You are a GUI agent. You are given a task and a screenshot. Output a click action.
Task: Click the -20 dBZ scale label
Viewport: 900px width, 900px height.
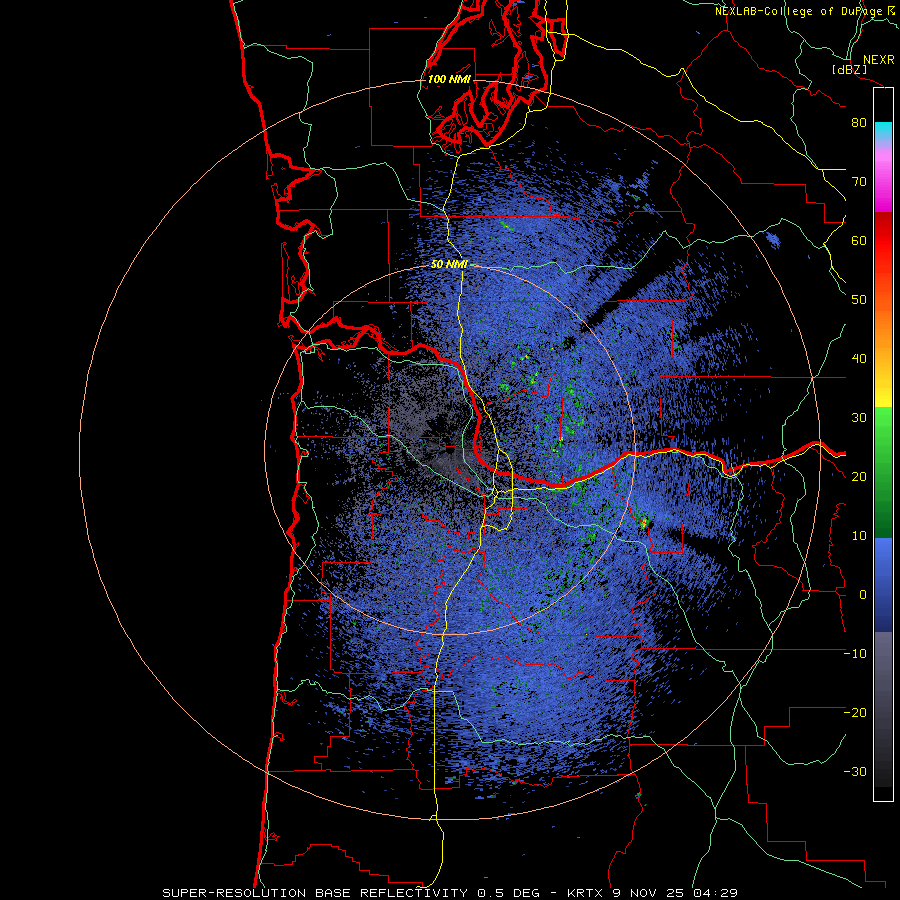tap(855, 712)
